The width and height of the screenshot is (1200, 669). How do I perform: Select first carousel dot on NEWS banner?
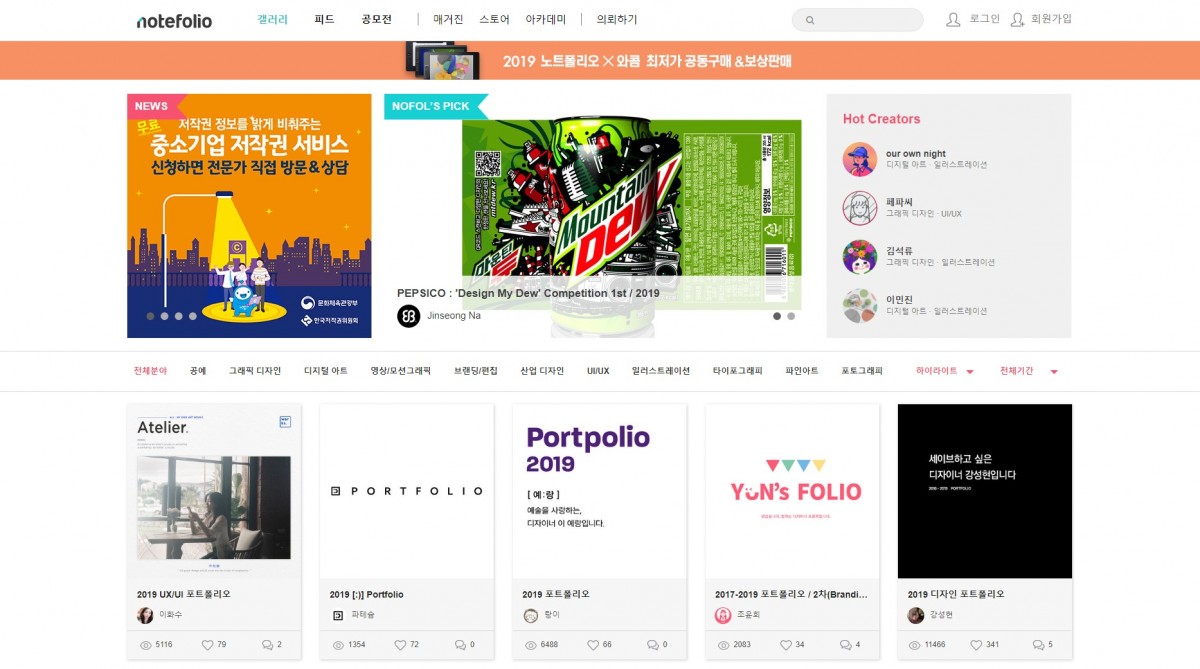click(x=151, y=316)
